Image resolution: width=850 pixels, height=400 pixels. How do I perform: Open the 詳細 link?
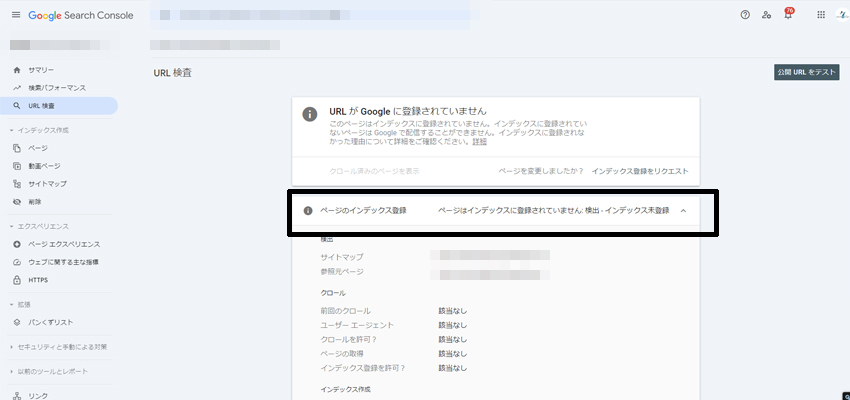tap(479, 142)
